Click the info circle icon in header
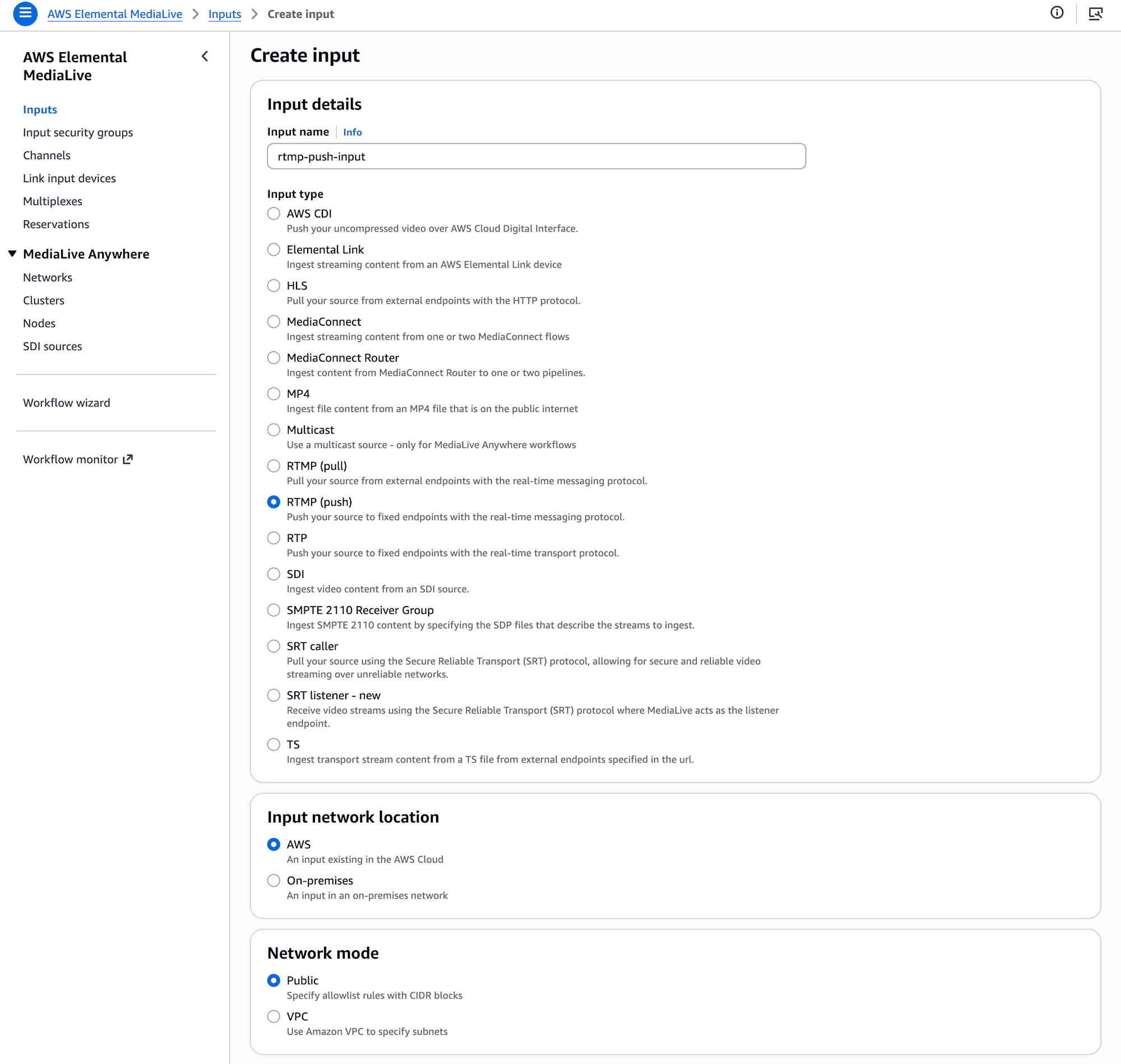The height and width of the screenshot is (1064, 1121). [1057, 13]
